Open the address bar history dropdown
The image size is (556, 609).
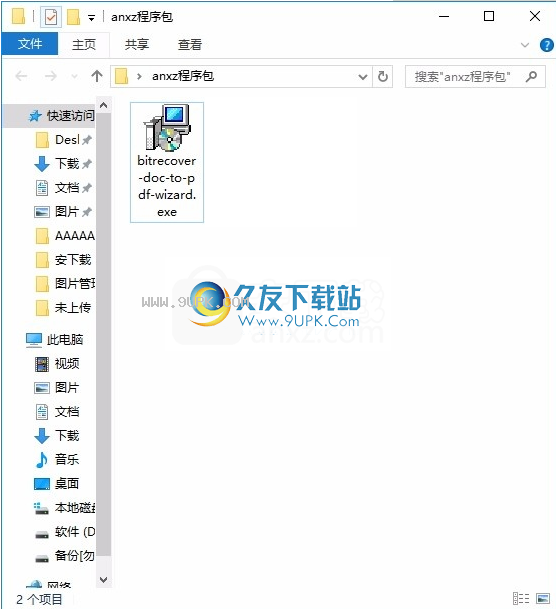[x=363, y=77]
